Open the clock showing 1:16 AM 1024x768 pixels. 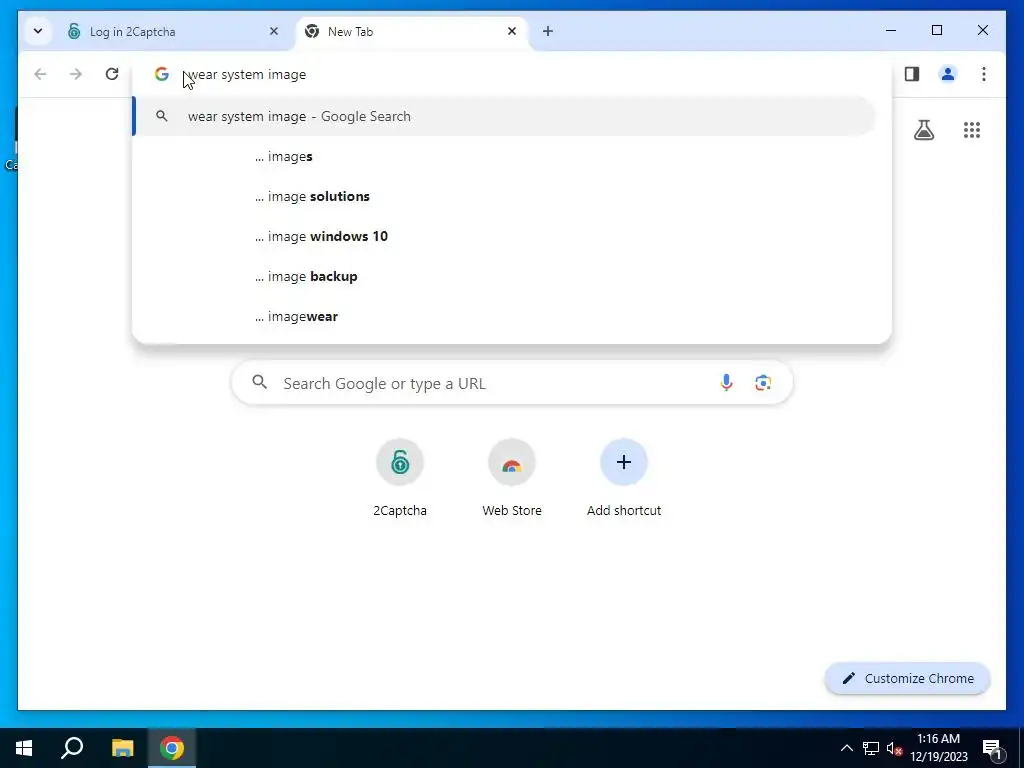(938, 748)
